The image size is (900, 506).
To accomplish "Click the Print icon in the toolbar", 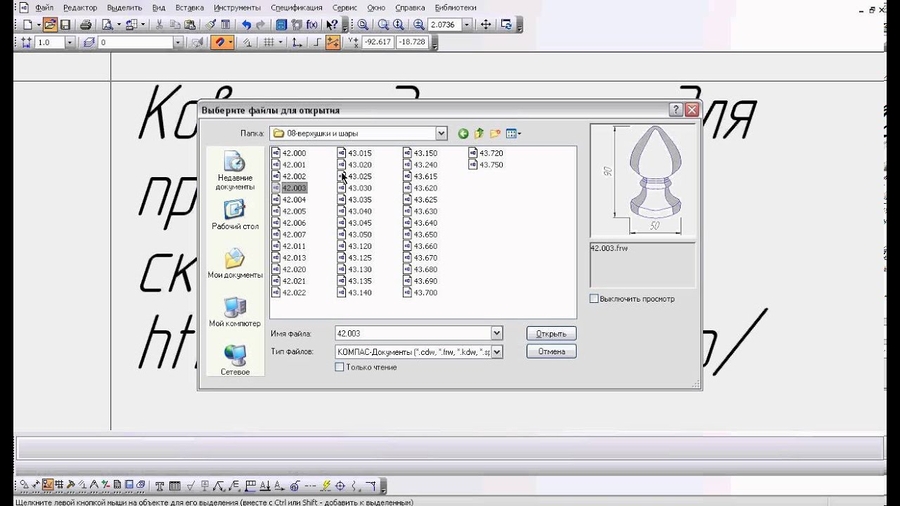I will pos(85,24).
